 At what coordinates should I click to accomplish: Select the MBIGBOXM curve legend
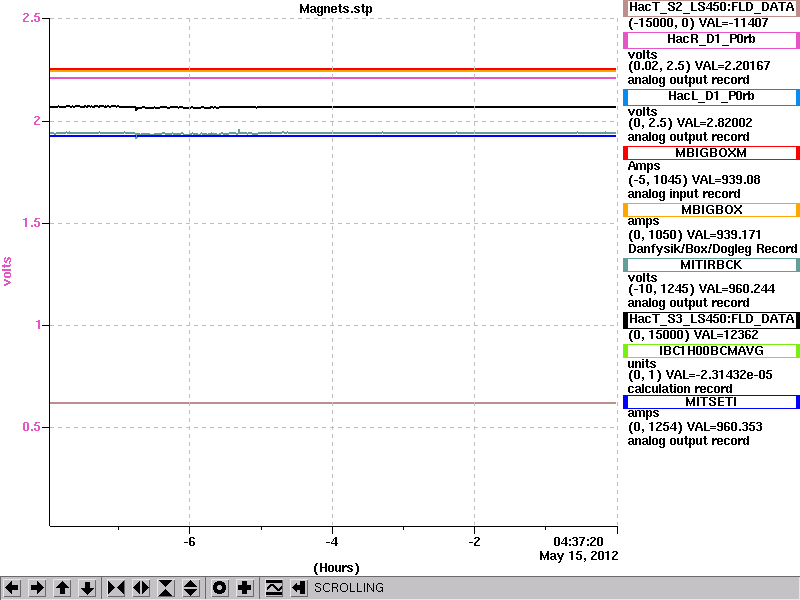coord(711,153)
